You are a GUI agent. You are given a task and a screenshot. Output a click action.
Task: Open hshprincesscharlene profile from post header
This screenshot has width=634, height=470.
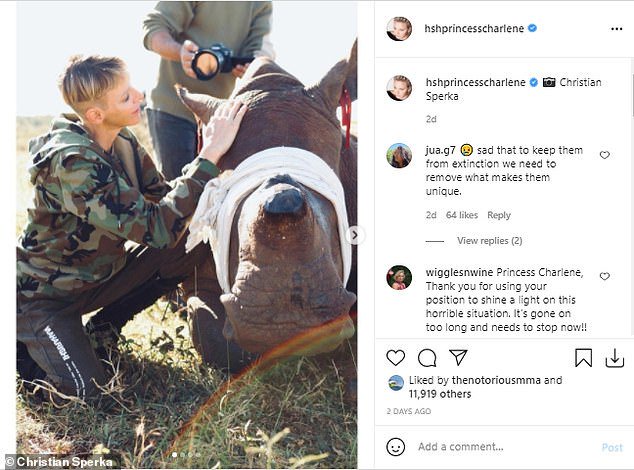[475, 28]
